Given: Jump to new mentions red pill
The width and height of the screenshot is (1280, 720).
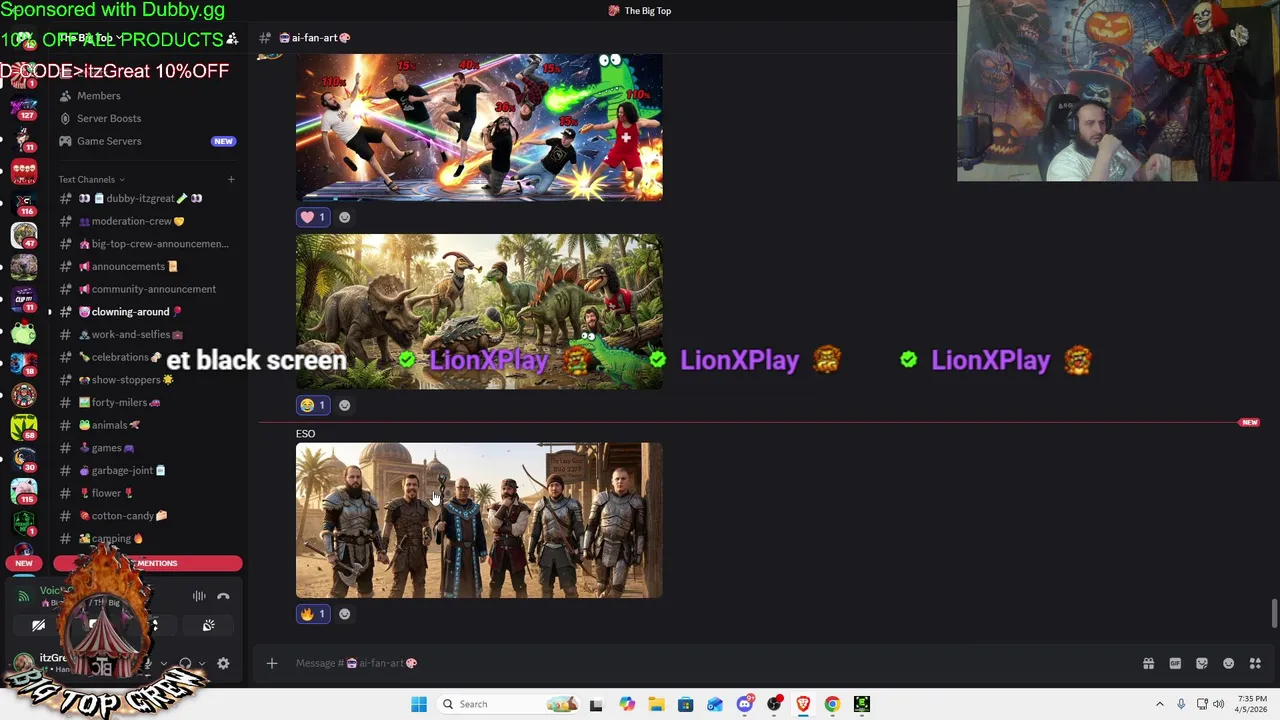Looking at the screenshot, I should tap(148, 563).
